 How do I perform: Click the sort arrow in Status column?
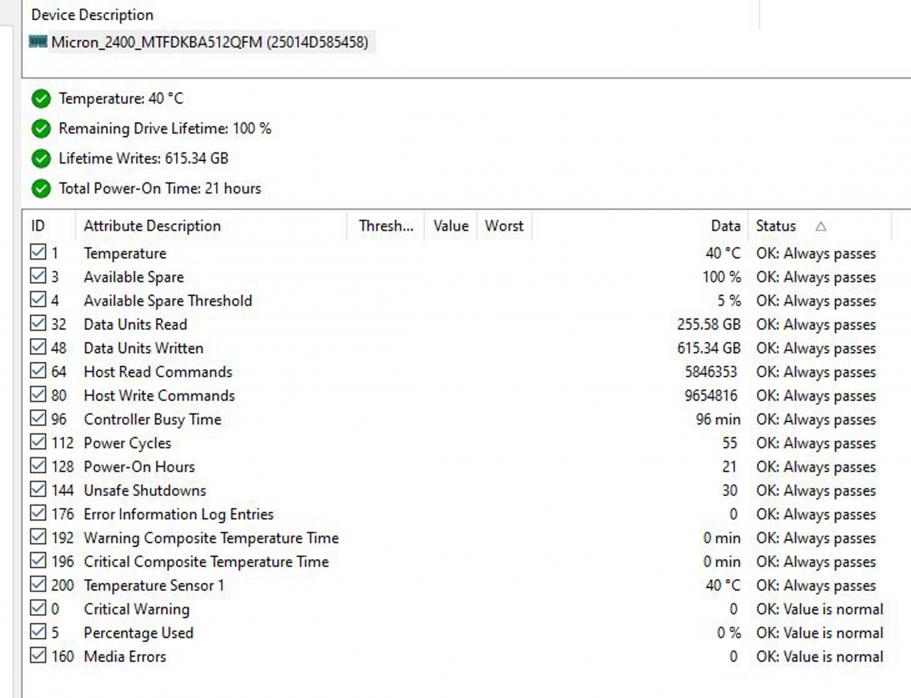[x=821, y=227]
